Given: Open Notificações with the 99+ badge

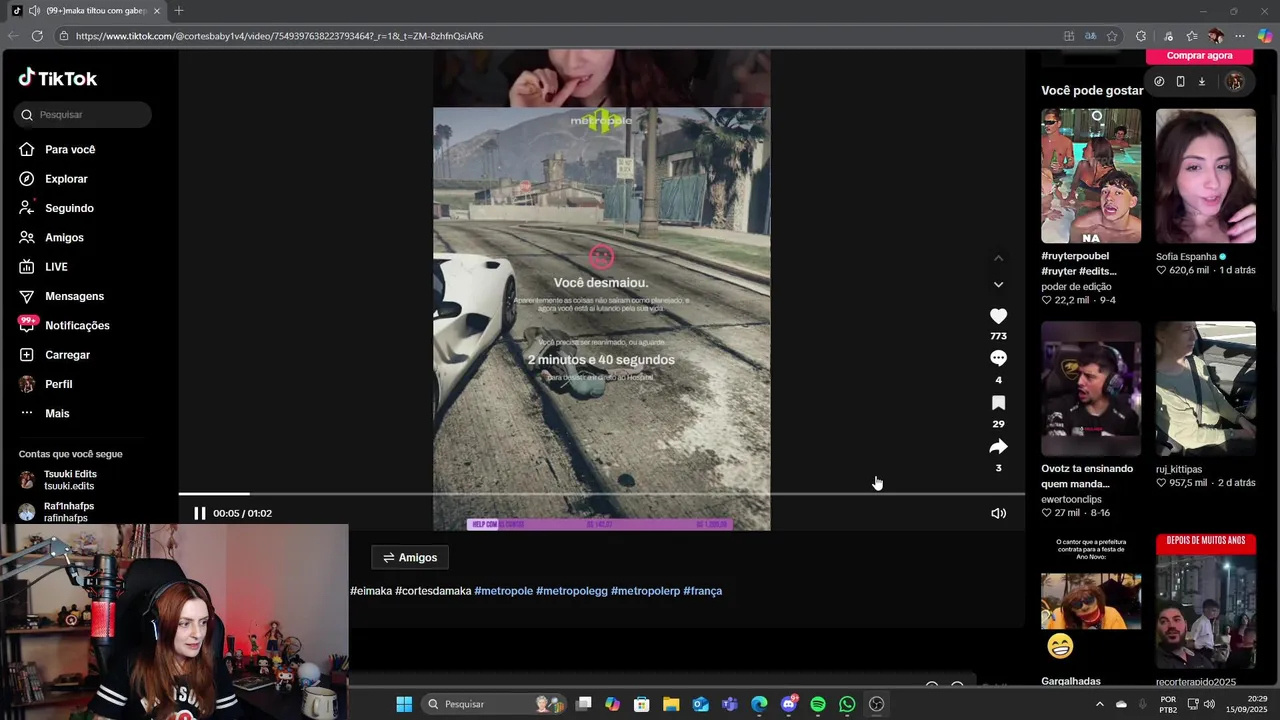Looking at the screenshot, I should [x=64, y=326].
